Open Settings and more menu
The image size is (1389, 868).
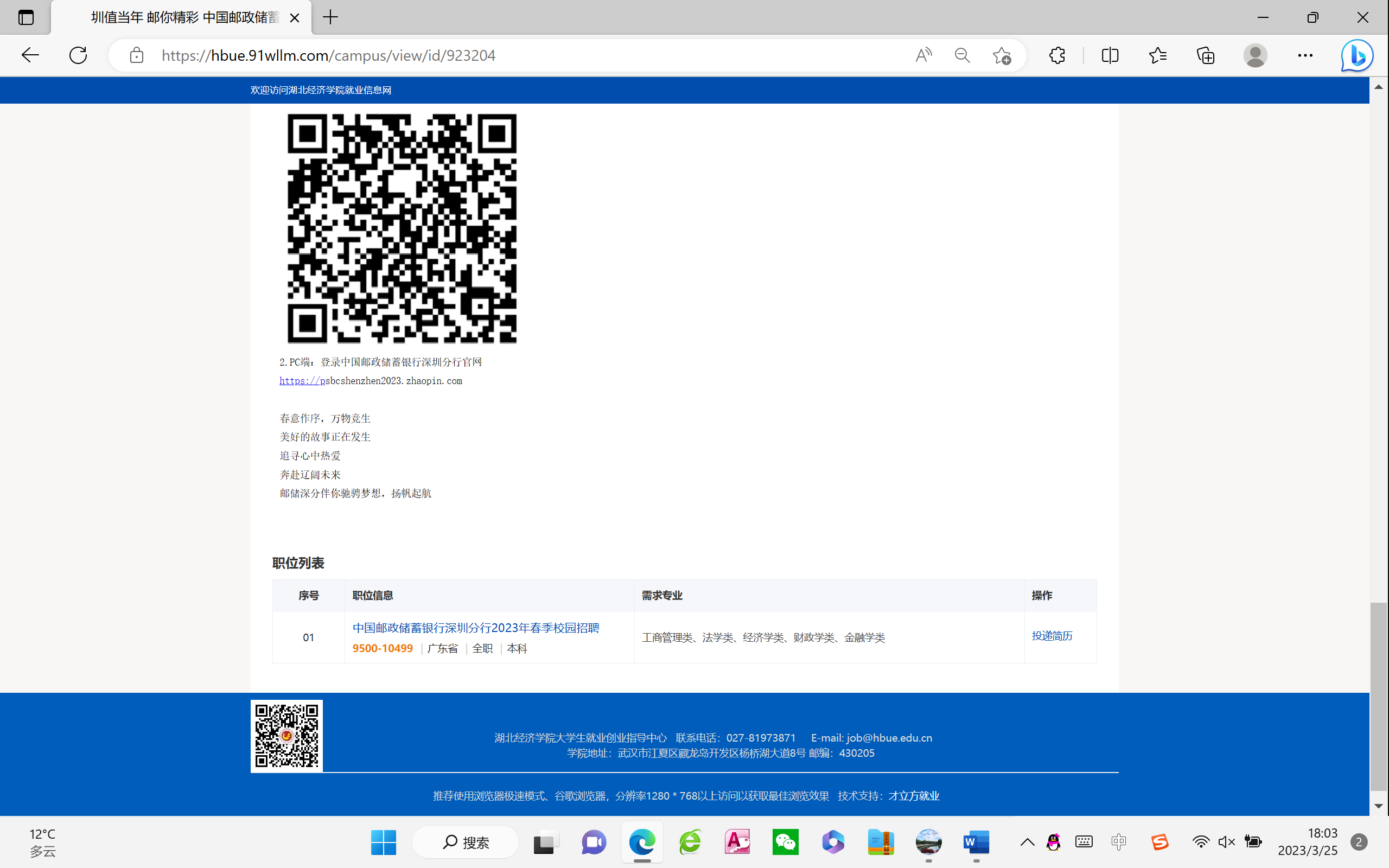(1304, 55)
